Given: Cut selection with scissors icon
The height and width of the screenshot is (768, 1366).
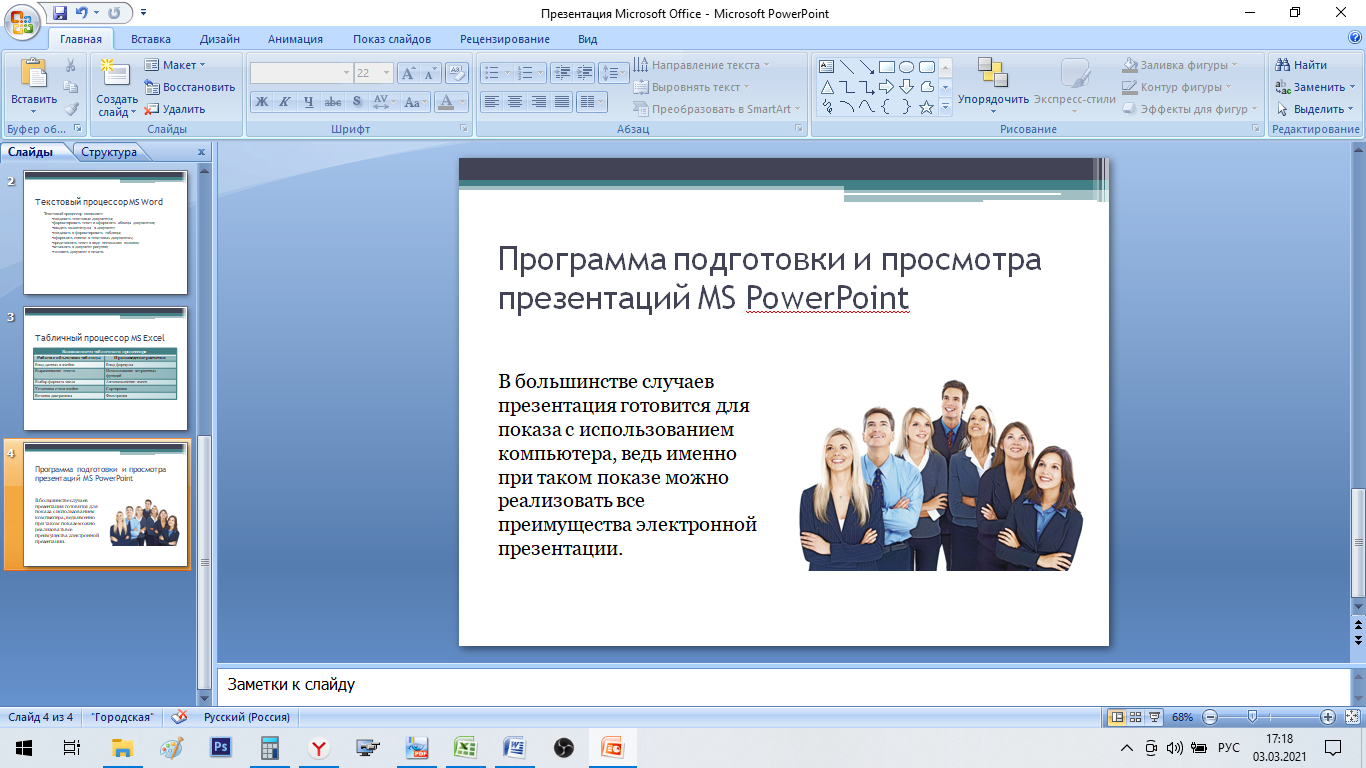Looking at the screenshot, I should coord(71,65).
